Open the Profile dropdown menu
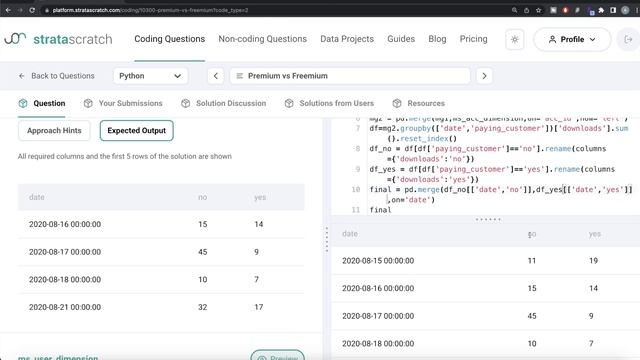The height and width of the screenshot is (360, 640). [x=572, y=40]
